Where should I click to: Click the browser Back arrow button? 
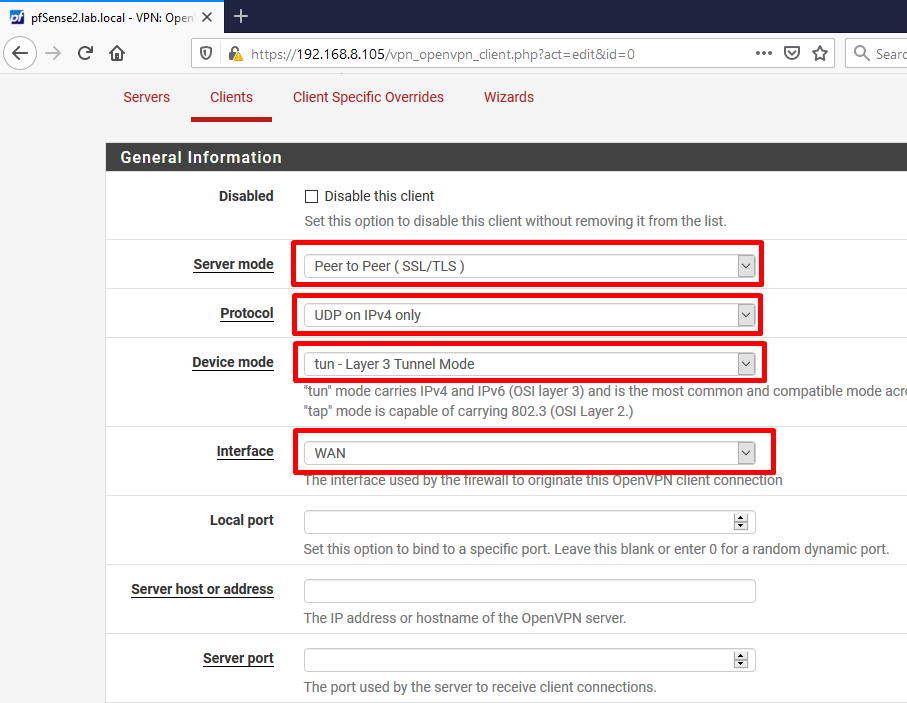[x=20, y=53]
